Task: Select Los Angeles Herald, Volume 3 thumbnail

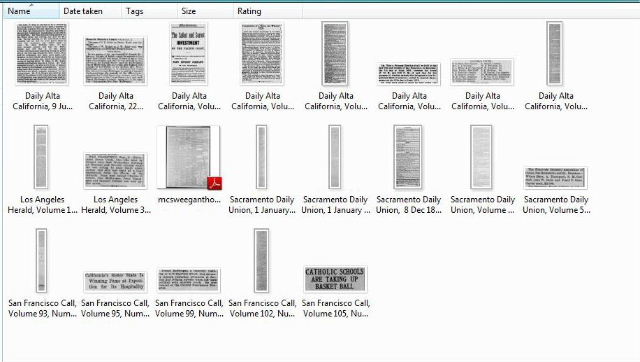Action: (x=115, y=171)
